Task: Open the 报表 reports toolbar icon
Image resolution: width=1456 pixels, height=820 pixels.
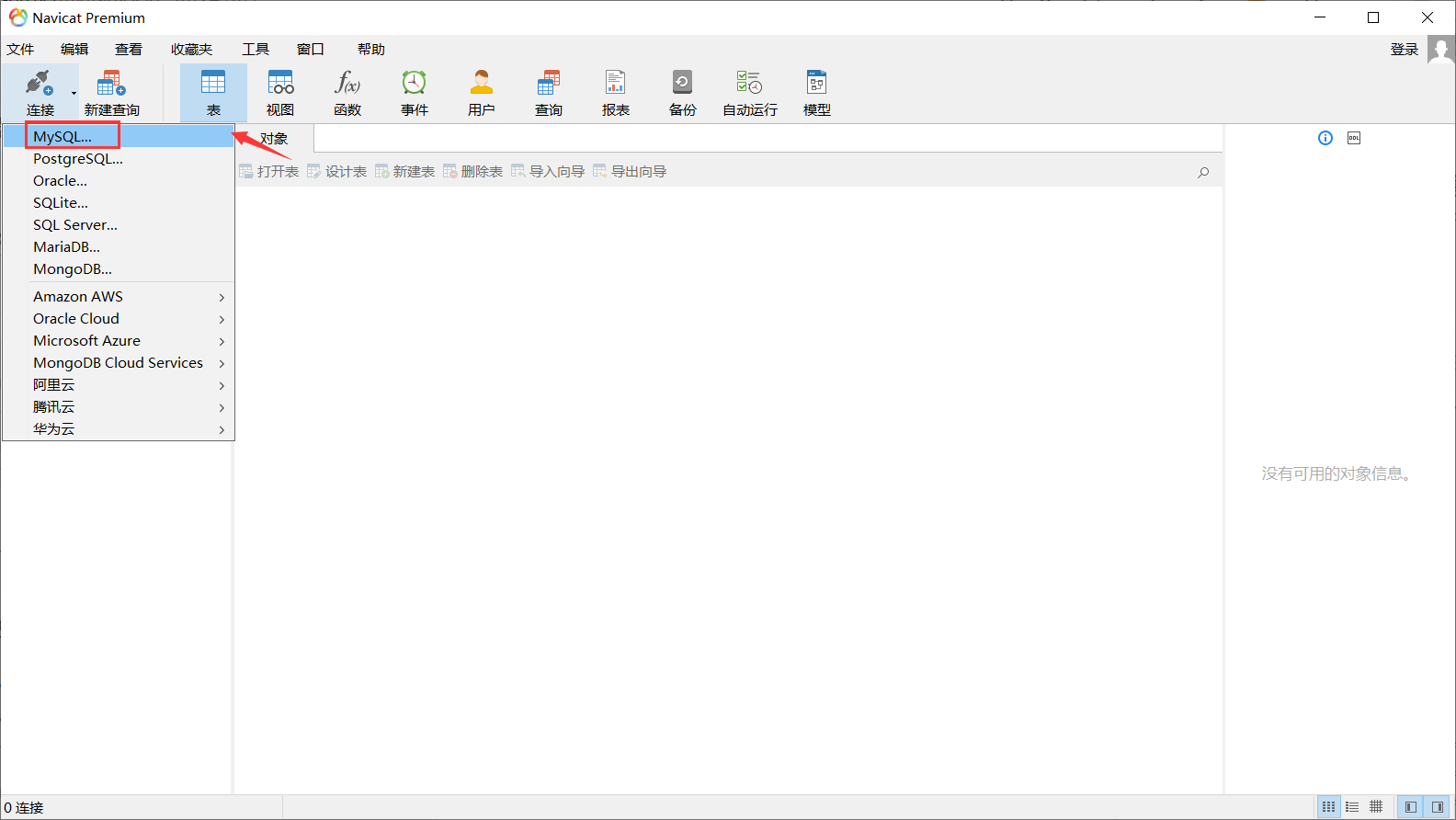Action: [x=616, y=83]
